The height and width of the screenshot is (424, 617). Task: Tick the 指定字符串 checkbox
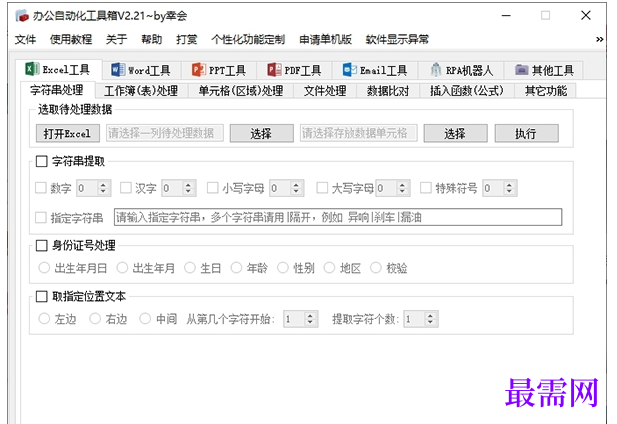[x=41, y=218]
